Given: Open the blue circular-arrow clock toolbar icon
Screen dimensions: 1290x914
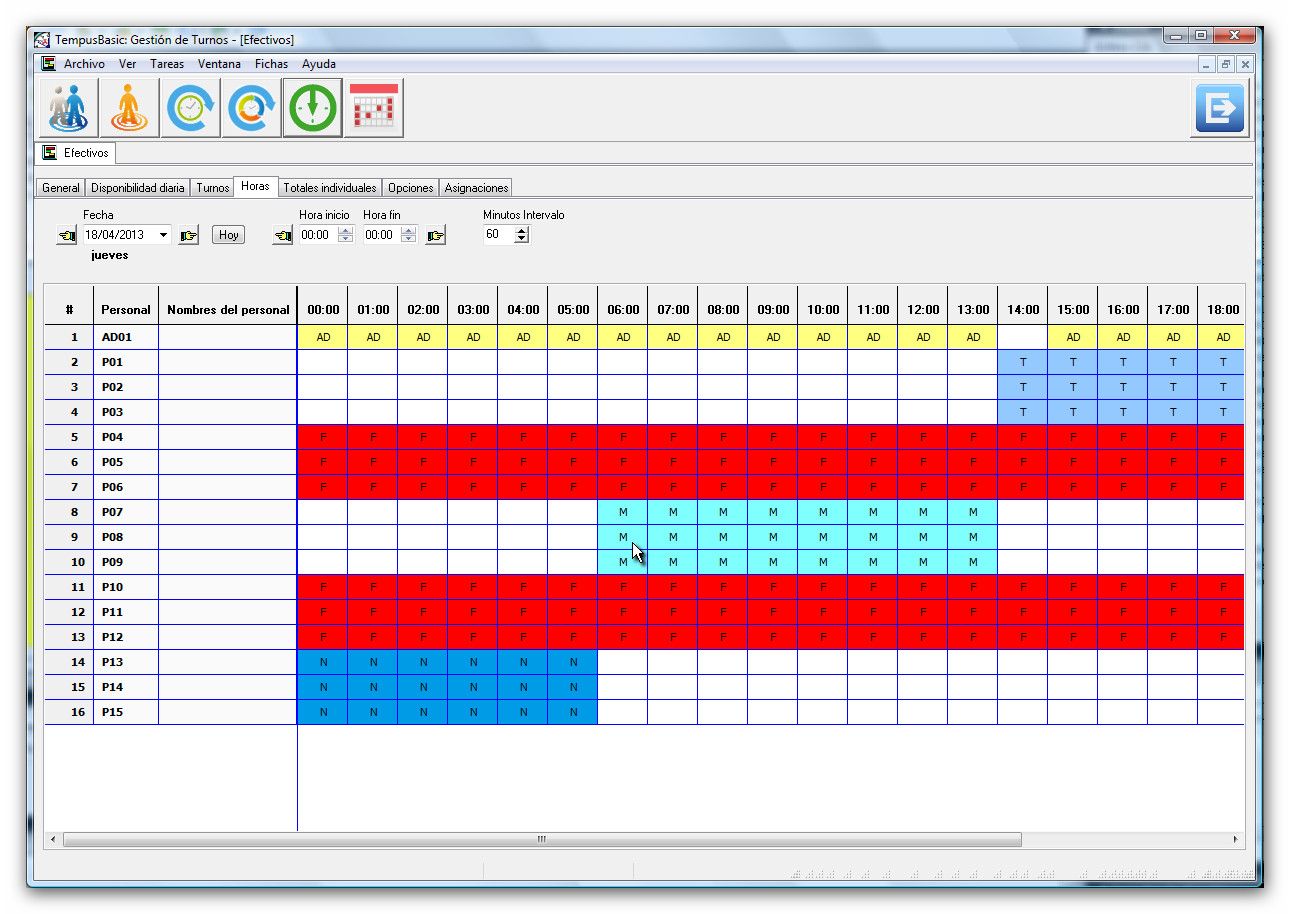Looking at the screenshot, I should point(192,108).
